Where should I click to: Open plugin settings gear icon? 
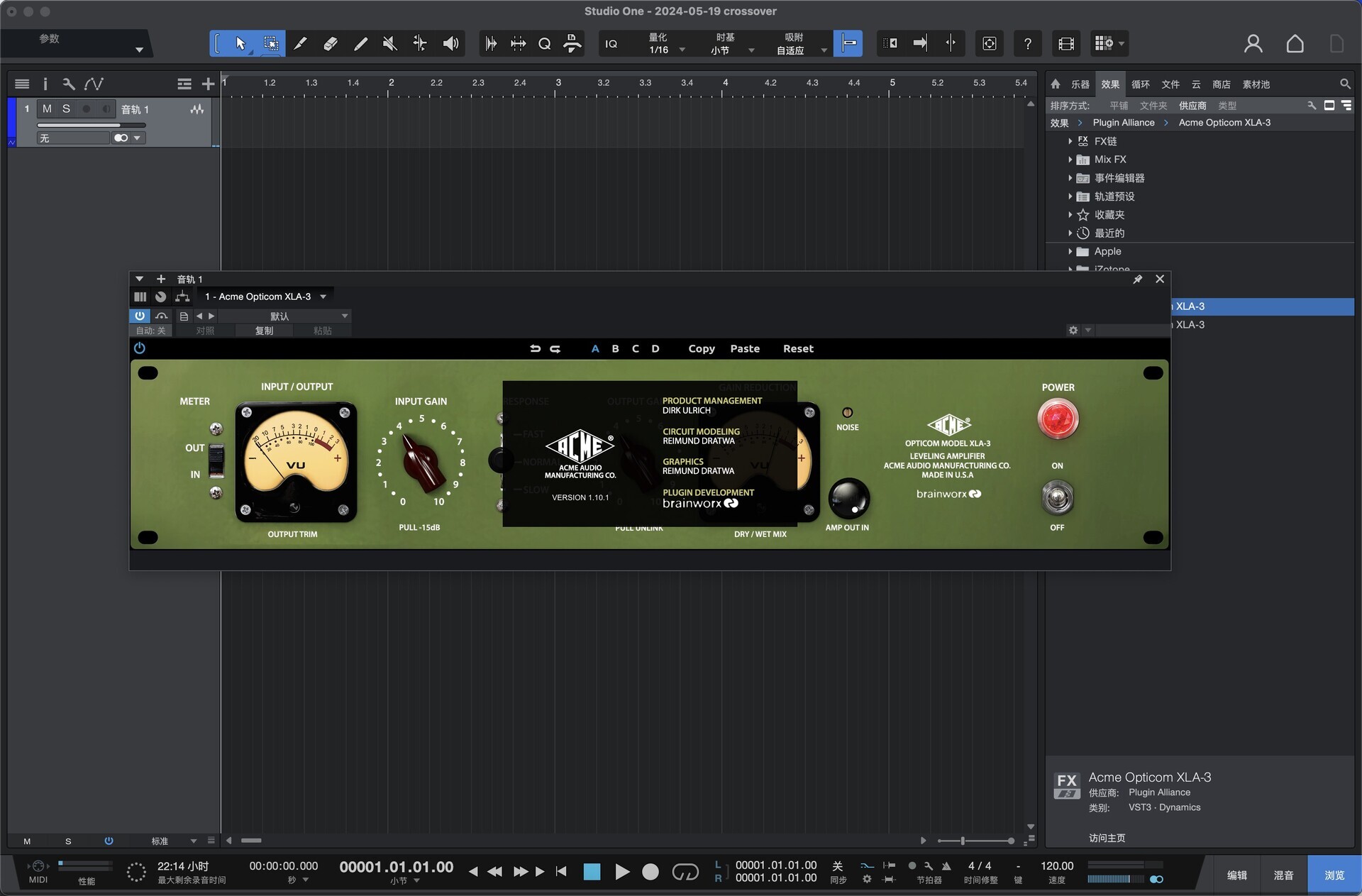(x=1073, y=330)
